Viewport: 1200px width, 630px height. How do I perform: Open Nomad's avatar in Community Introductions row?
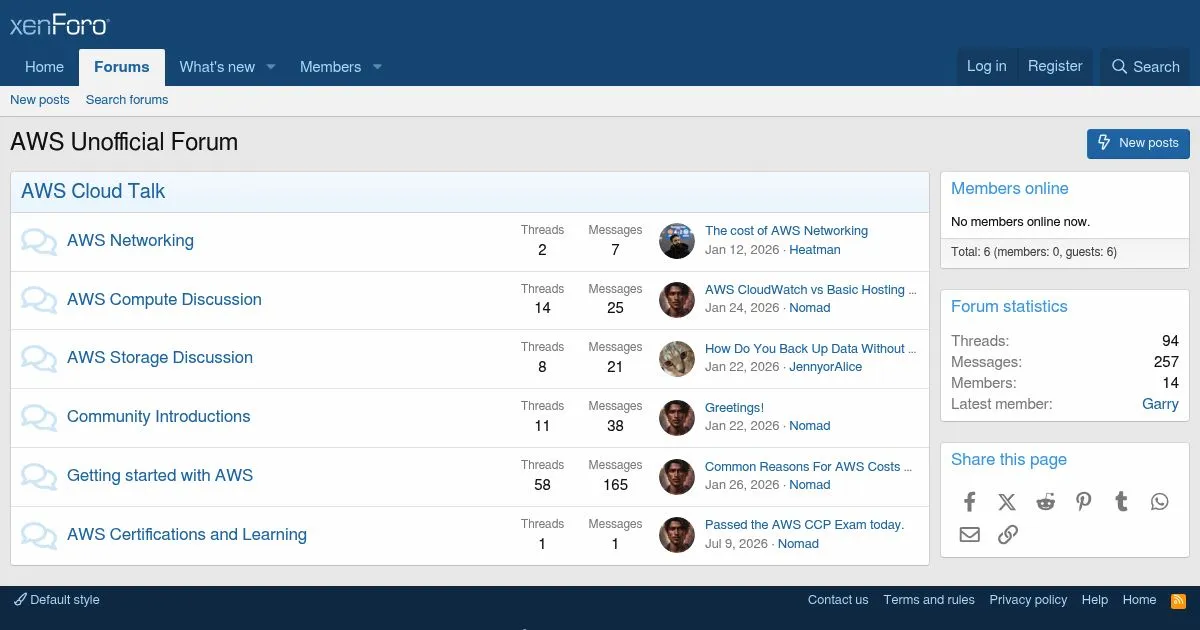coord(677,418)
